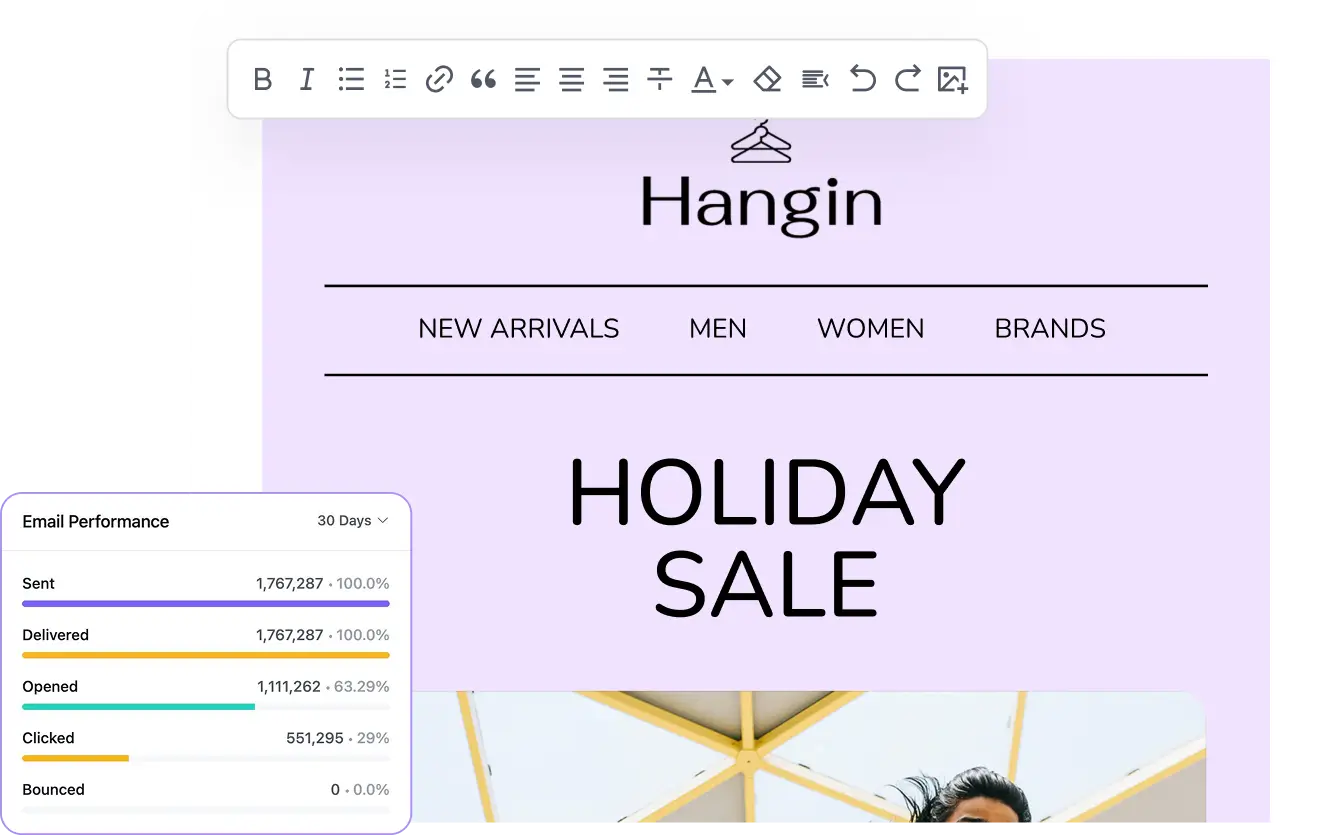
Task: Align text right
Action: point(616,79)
